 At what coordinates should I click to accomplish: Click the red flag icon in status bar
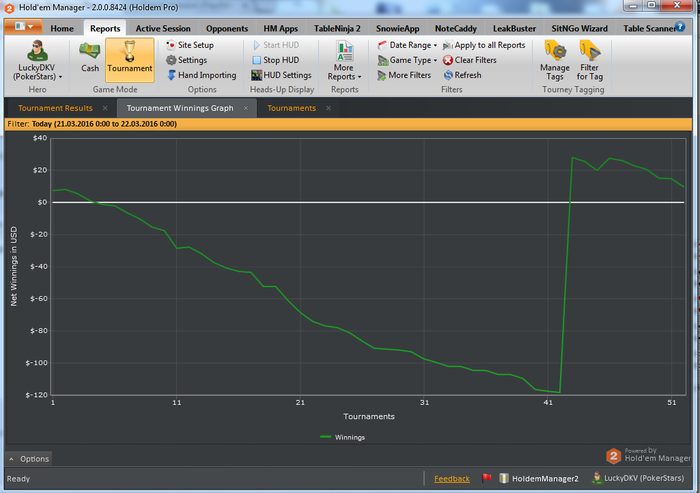(487, 478)
